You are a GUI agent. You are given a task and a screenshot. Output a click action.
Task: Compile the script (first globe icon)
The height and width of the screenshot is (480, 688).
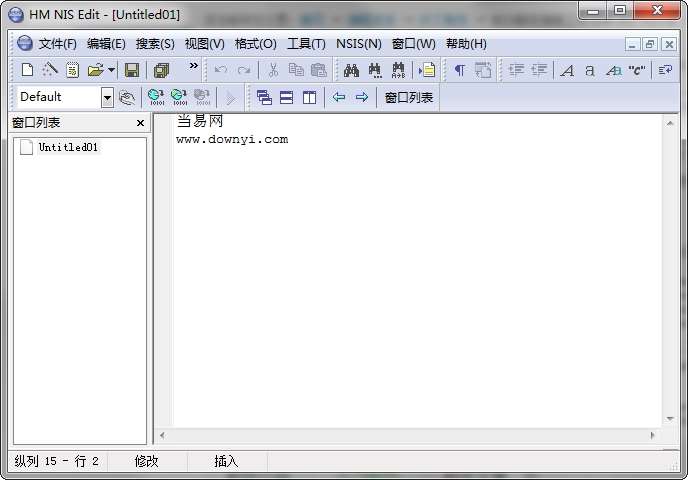click(x=156, y=97)
